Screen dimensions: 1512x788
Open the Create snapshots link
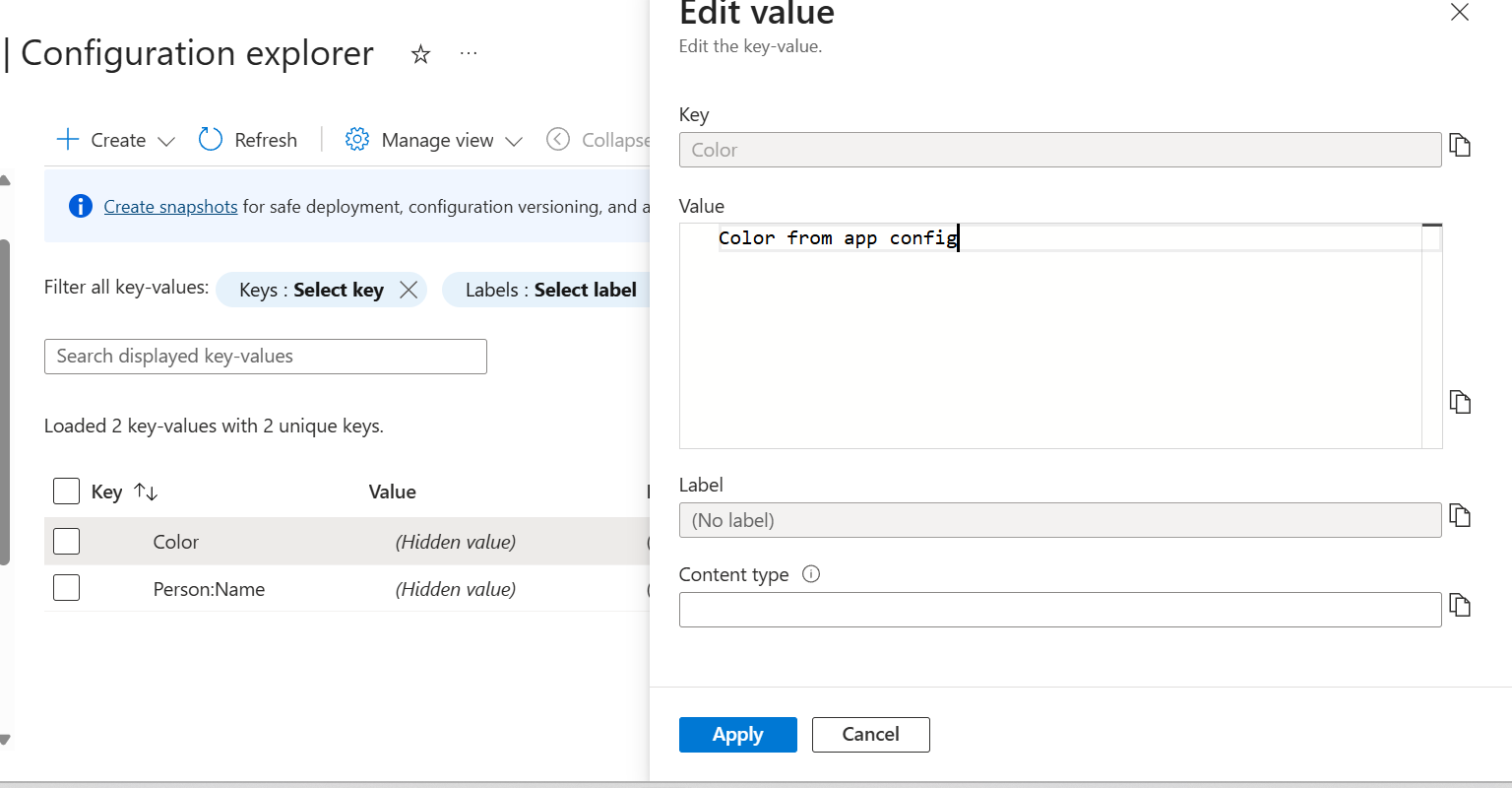click(x=170, y=207)
